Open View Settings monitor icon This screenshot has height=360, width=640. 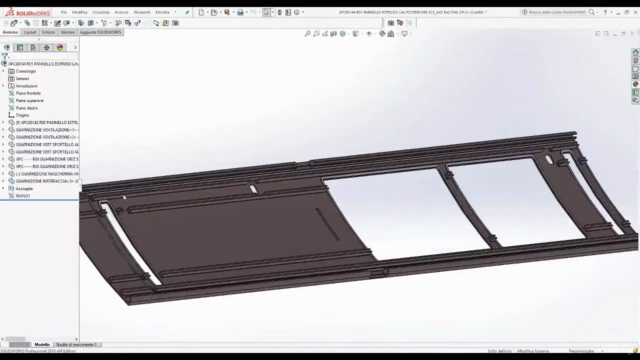404,34
